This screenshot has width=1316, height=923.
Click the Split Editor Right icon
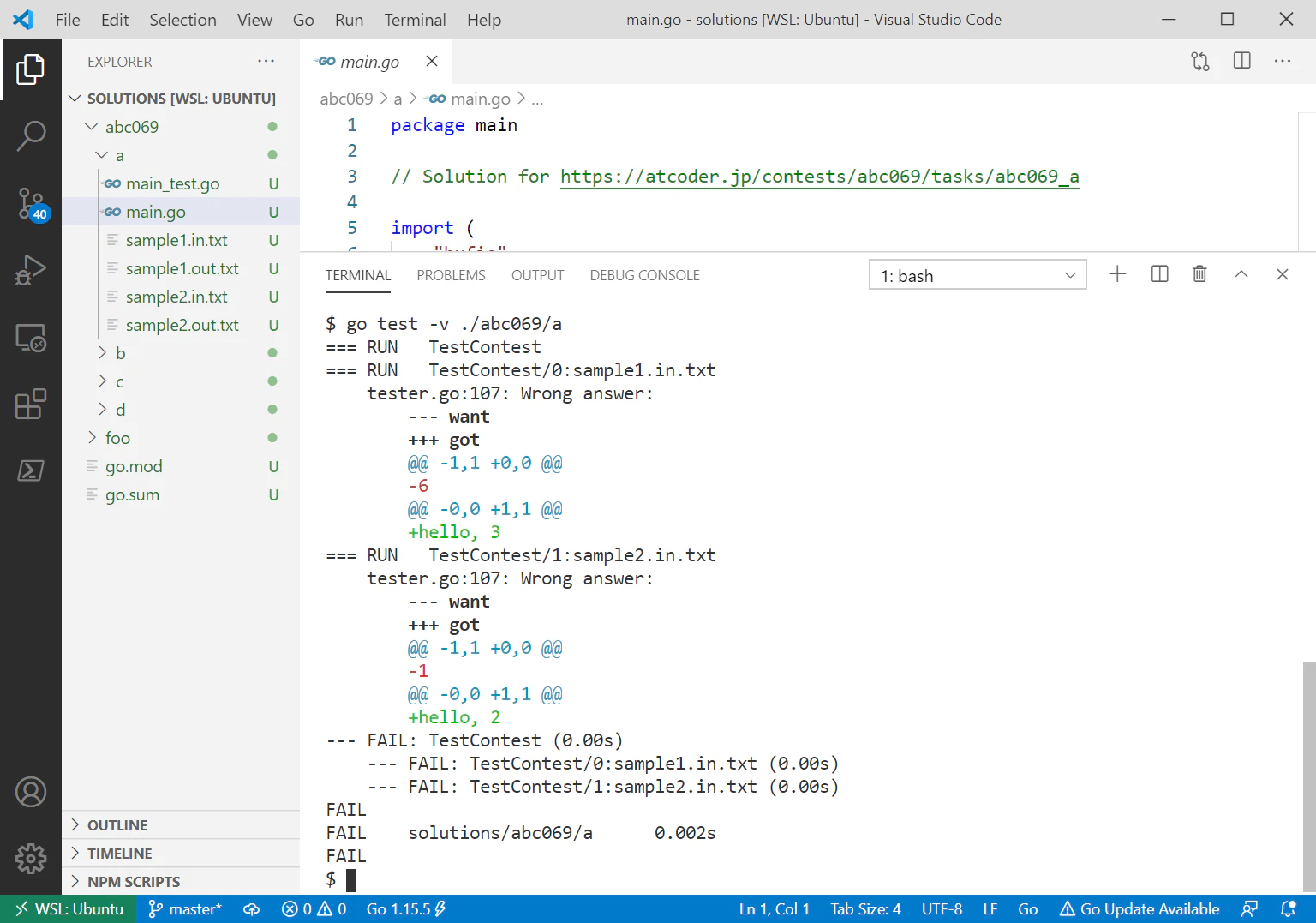pyautogui.click(x=1241, y=61)
